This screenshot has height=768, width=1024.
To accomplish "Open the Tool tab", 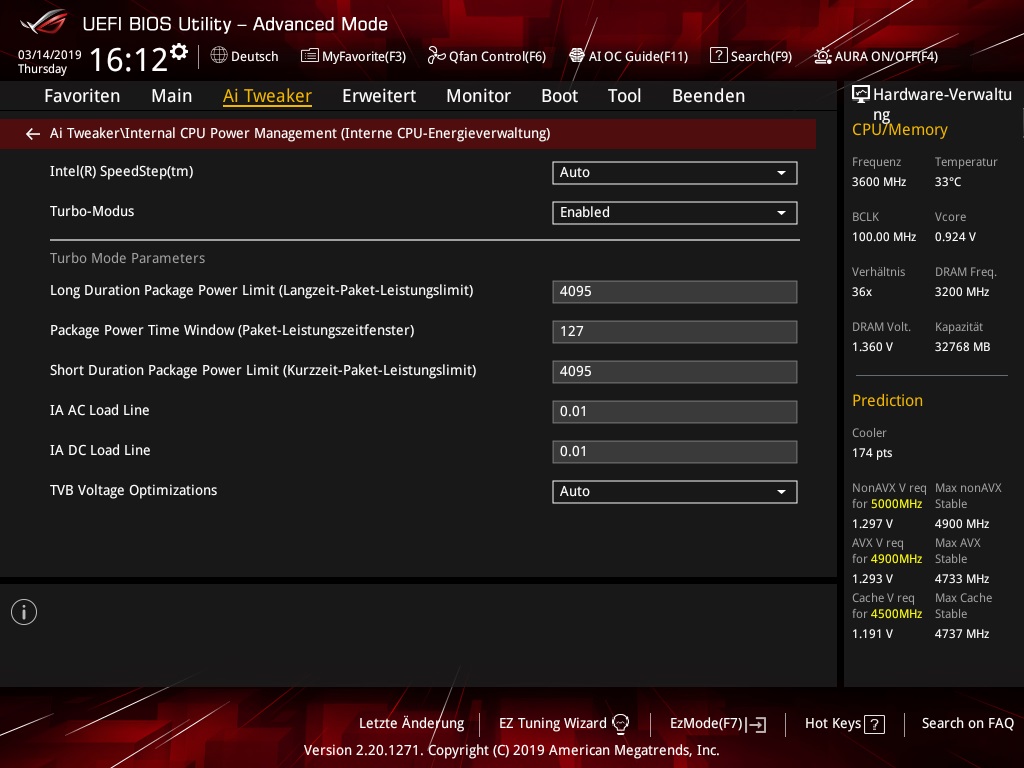I will pos(624,96).
